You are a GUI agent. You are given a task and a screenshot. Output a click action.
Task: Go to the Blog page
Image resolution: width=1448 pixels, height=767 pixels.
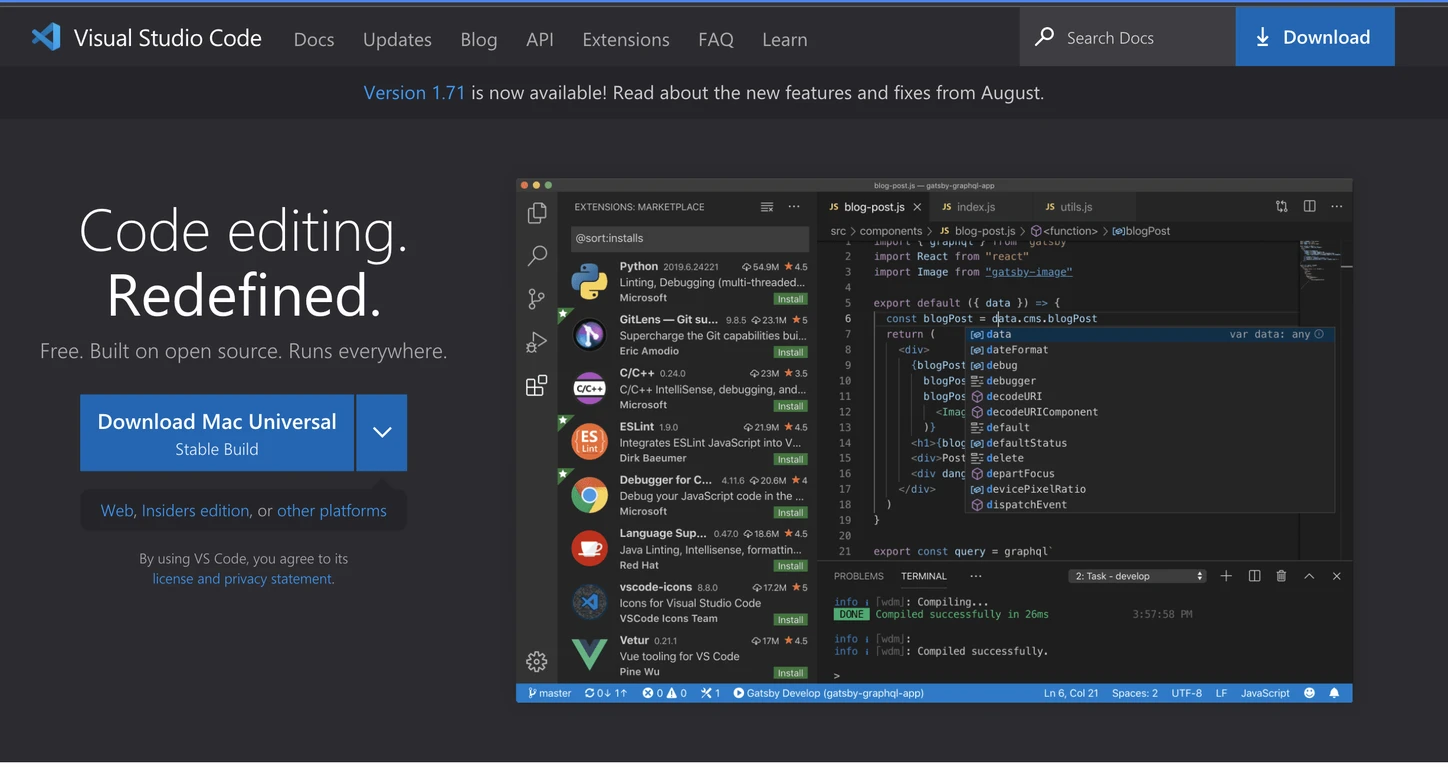click(x=479, y=39)
